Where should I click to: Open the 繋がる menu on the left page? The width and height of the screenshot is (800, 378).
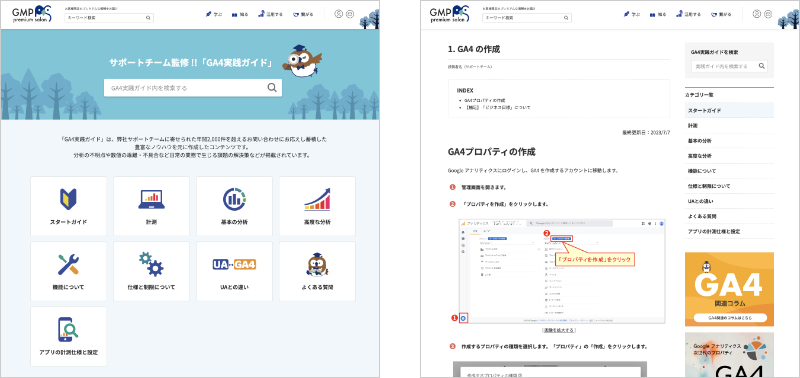[303, 15]
